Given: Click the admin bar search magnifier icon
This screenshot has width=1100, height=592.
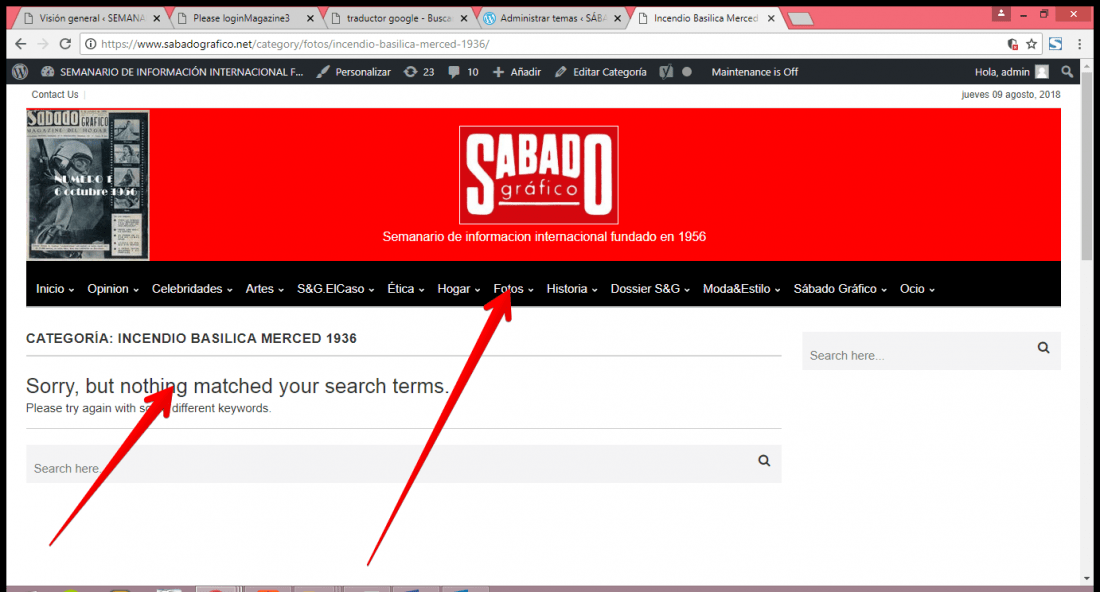Looking at the screenshot, I should tap(1067, 72).
